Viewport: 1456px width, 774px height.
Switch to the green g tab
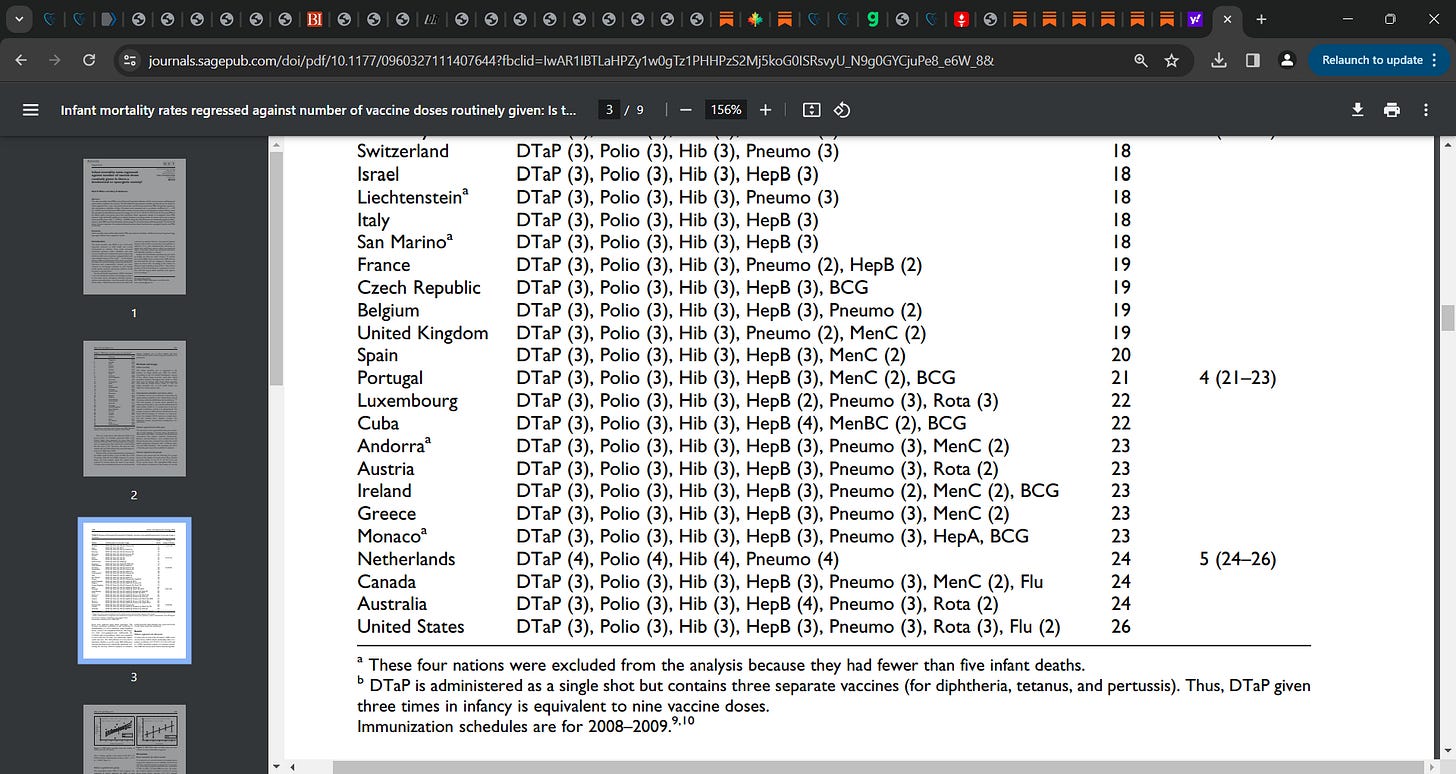pos(873,19)
